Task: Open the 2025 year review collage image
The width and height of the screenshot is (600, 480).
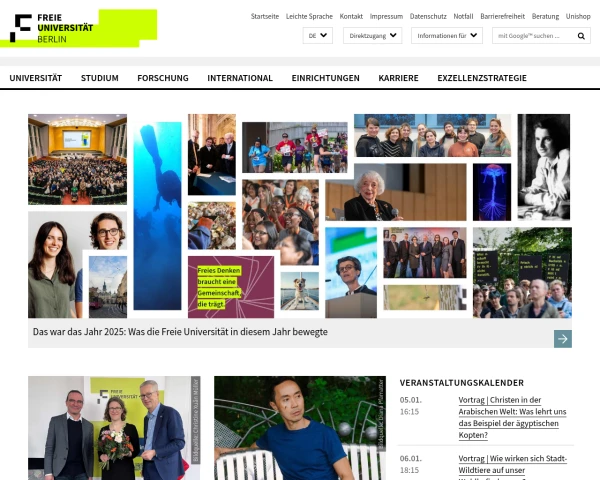Action: pyautogui.click(x=300, y=216)
